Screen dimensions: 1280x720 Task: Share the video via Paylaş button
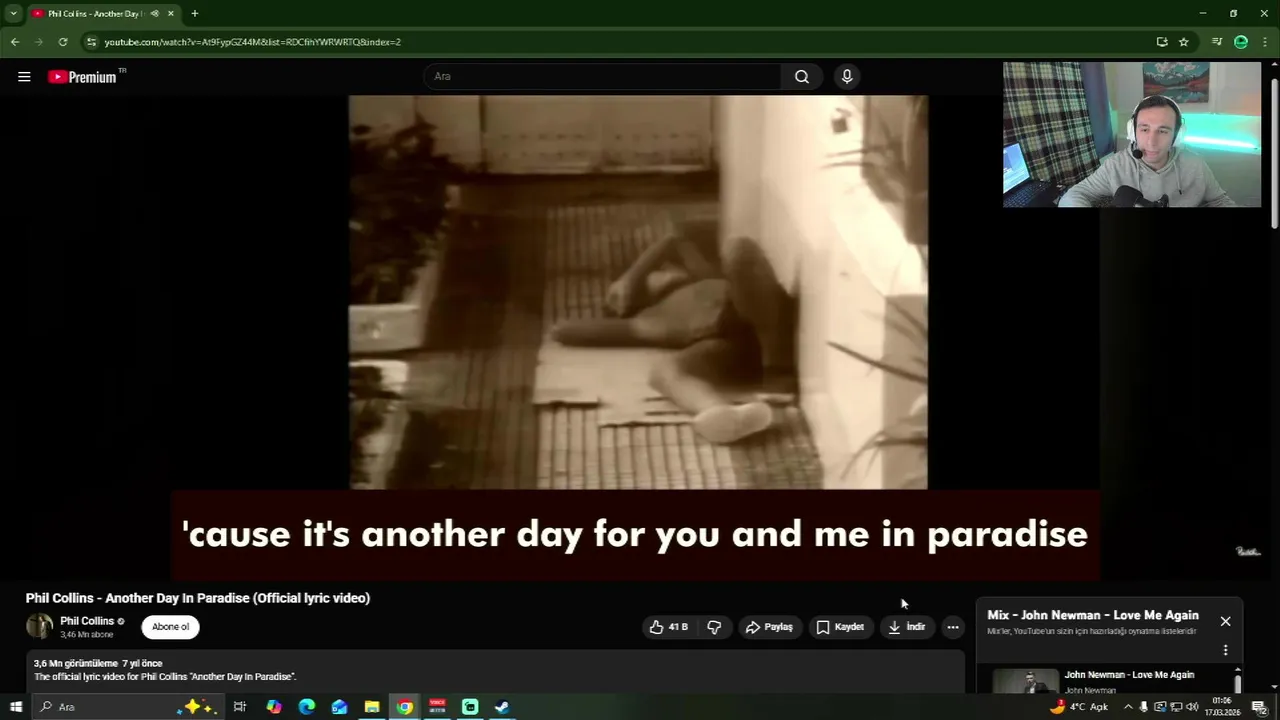tap(769, 627)
